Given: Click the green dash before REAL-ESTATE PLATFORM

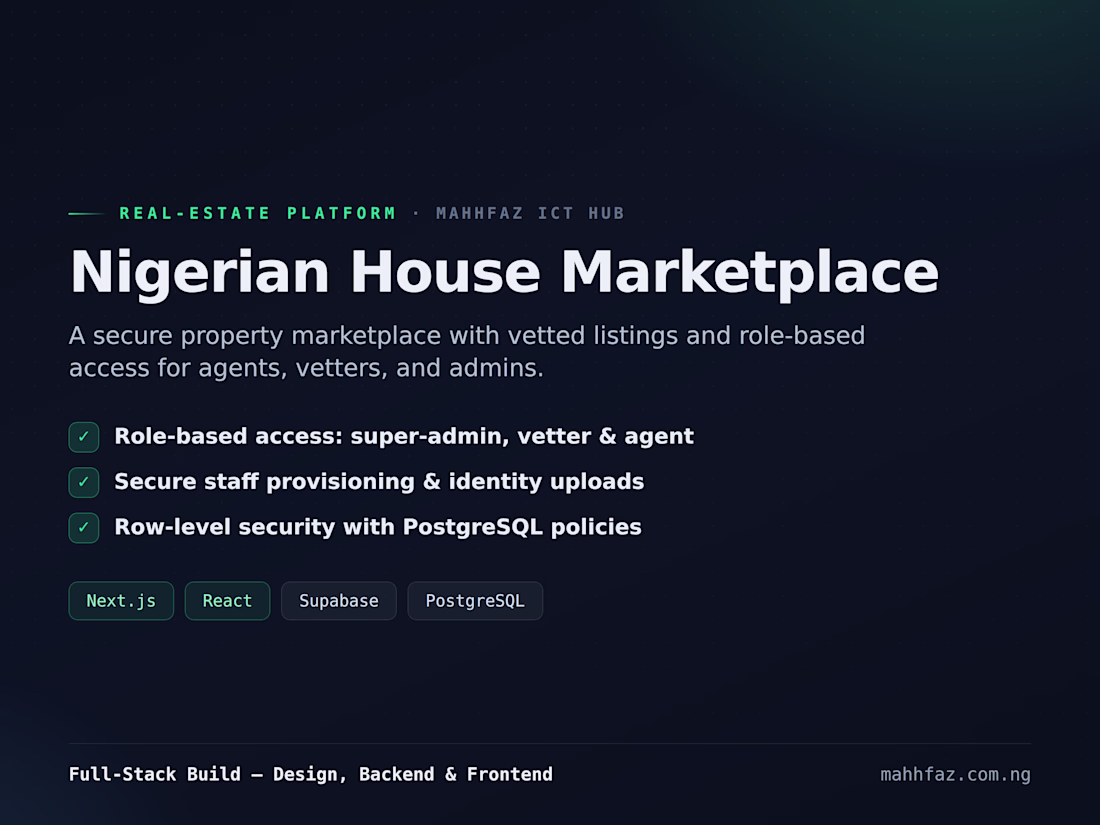Looking at the screenshot, I should tap(87, 213).
